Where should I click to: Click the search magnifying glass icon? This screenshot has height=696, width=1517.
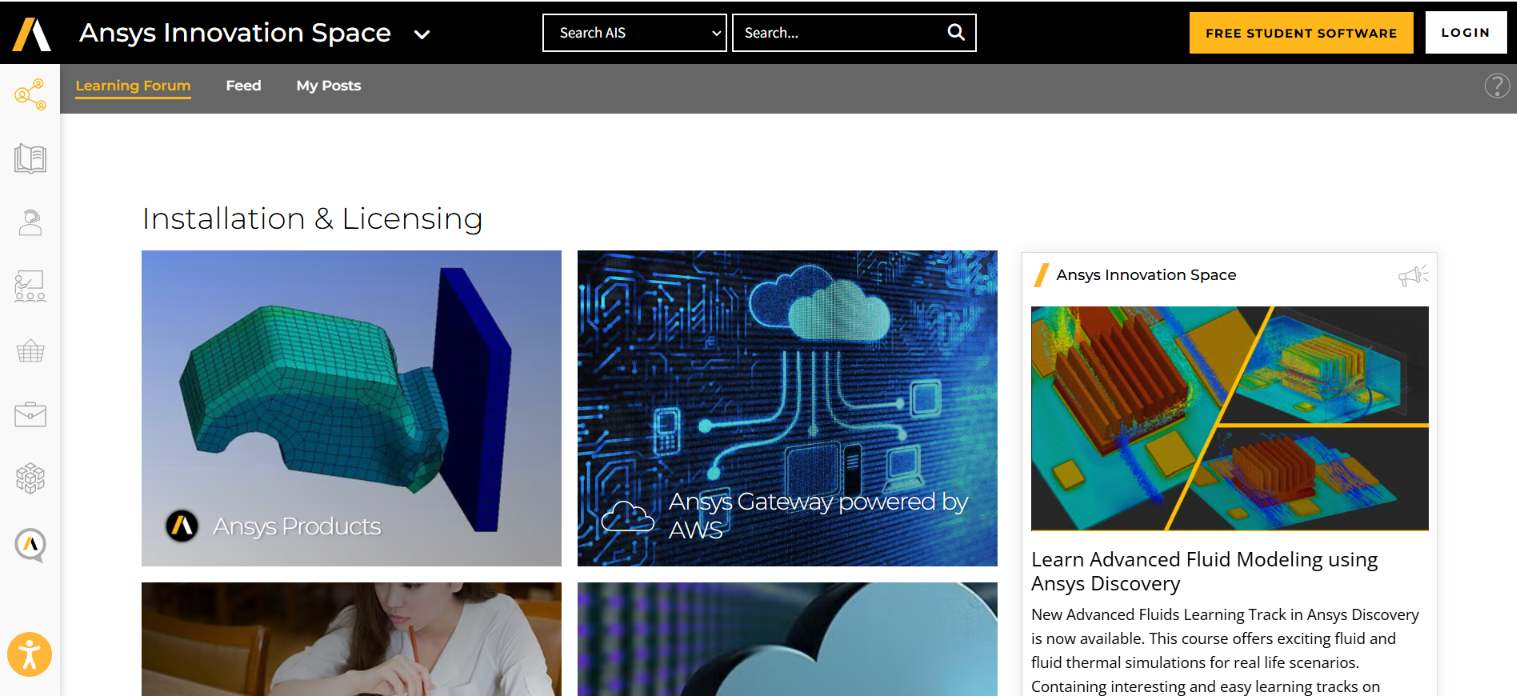[x=956, y=32]
